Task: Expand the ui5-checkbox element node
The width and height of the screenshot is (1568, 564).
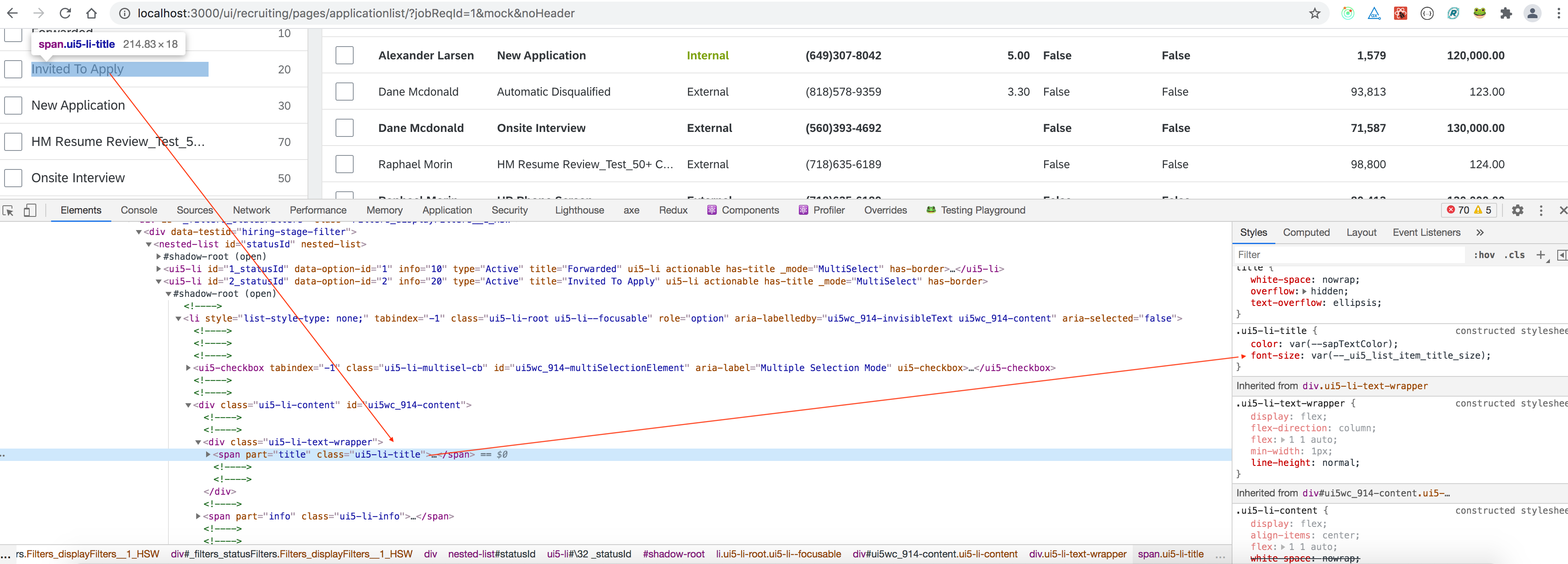Action: 188,367
